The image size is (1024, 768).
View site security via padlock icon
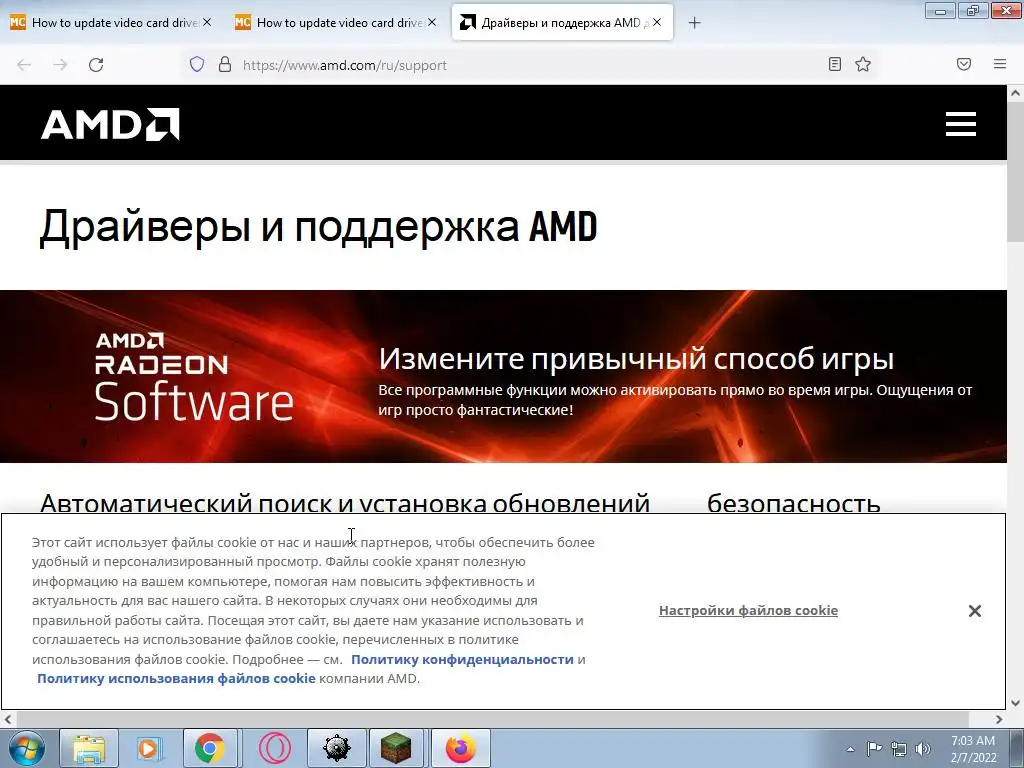click(x=225, y=64)
